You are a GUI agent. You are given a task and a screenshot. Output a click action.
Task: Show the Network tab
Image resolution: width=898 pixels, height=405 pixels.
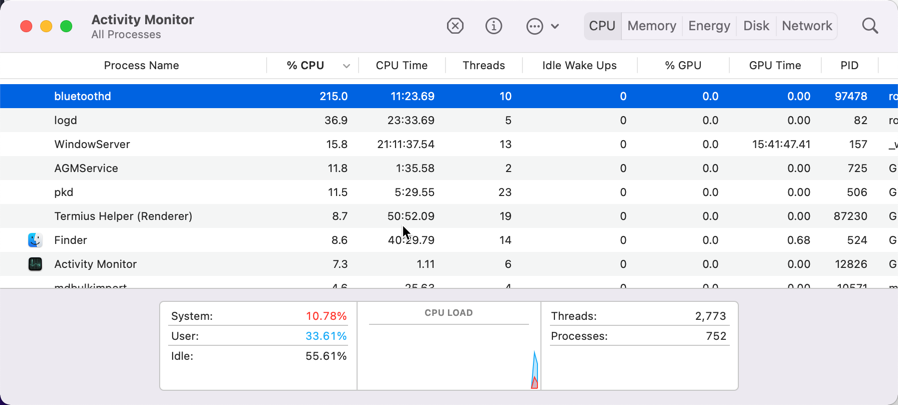coord(807,26)
